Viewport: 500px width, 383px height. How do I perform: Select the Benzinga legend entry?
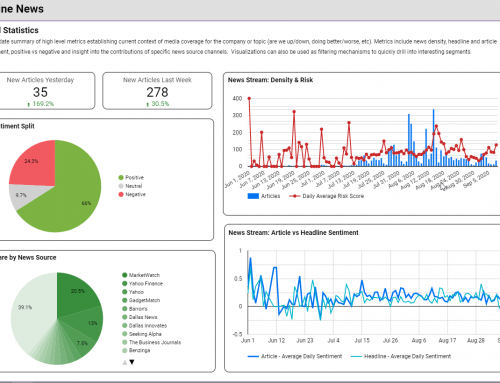pos(136,350)
